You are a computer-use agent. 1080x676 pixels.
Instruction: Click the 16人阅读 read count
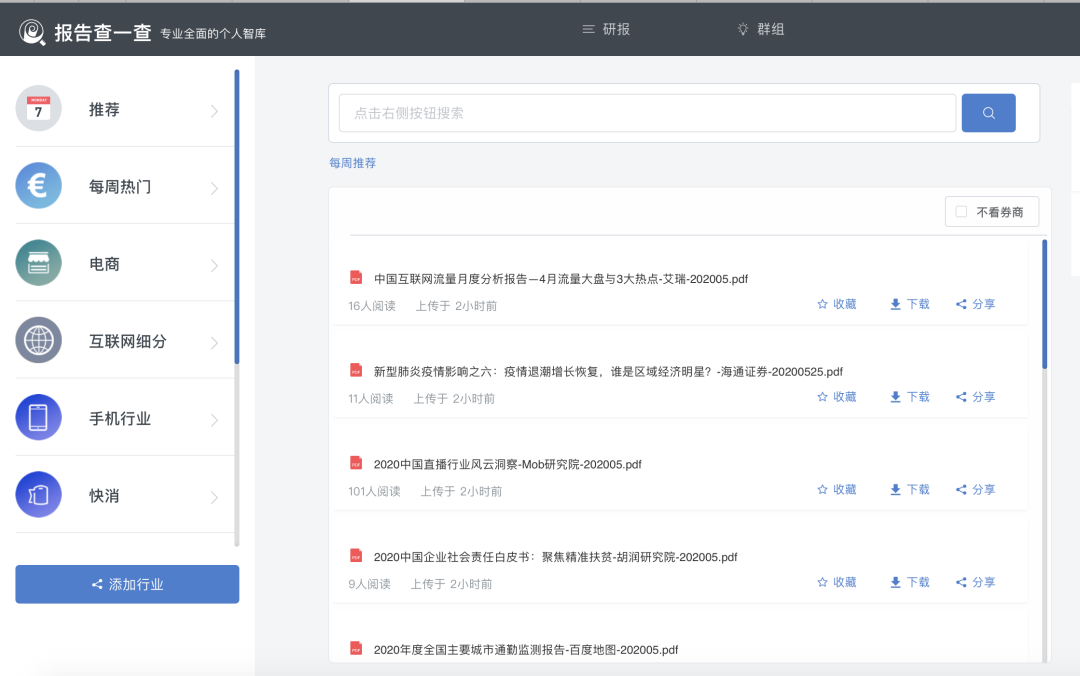click(372, 306)
